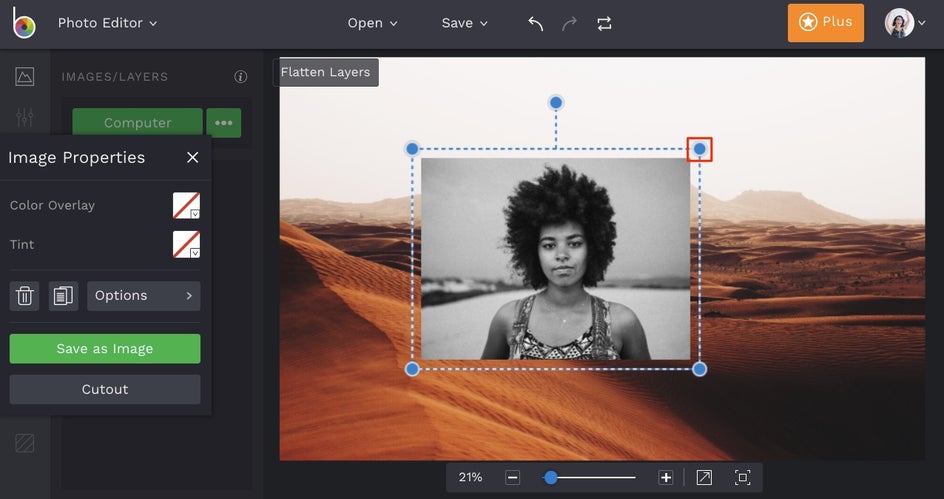Open the Save menu

(x=464, y=23)
